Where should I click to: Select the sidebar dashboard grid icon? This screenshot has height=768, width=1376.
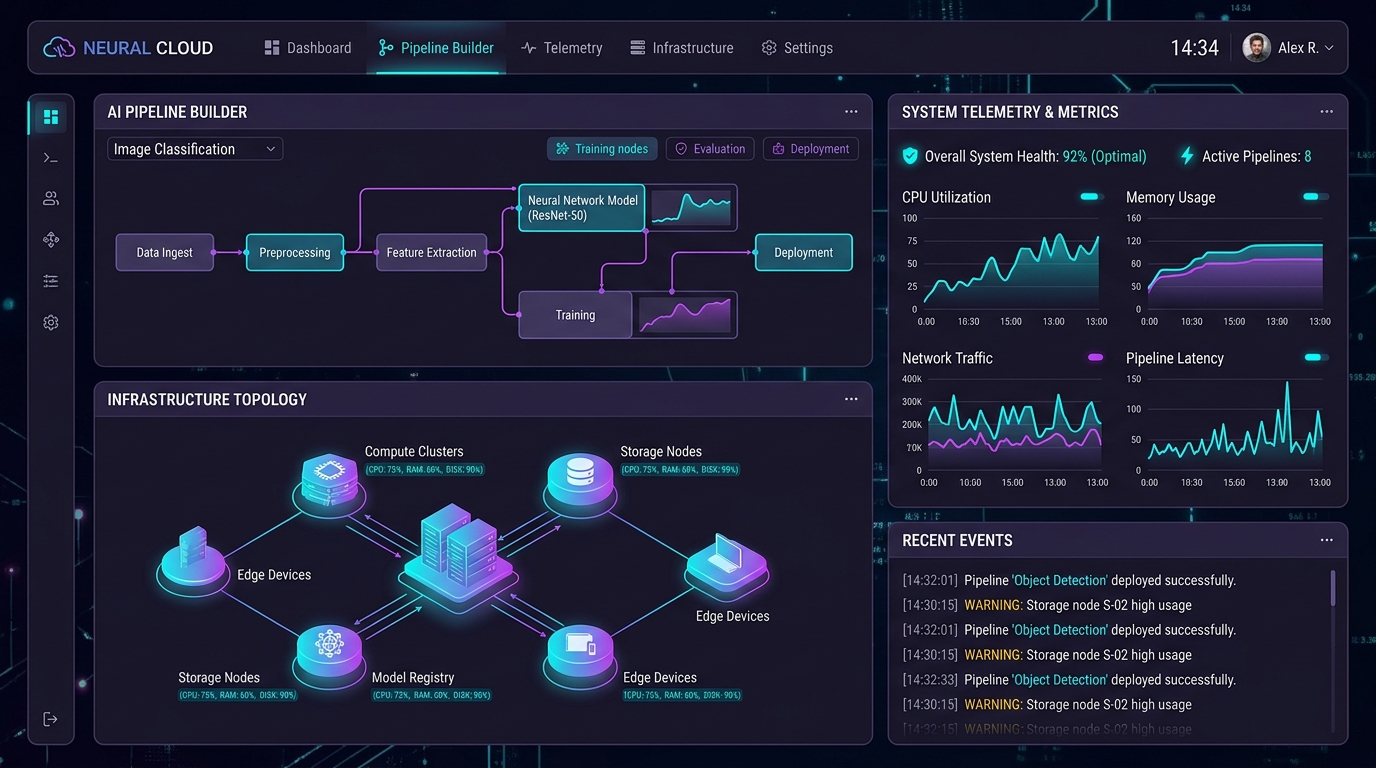51,117
